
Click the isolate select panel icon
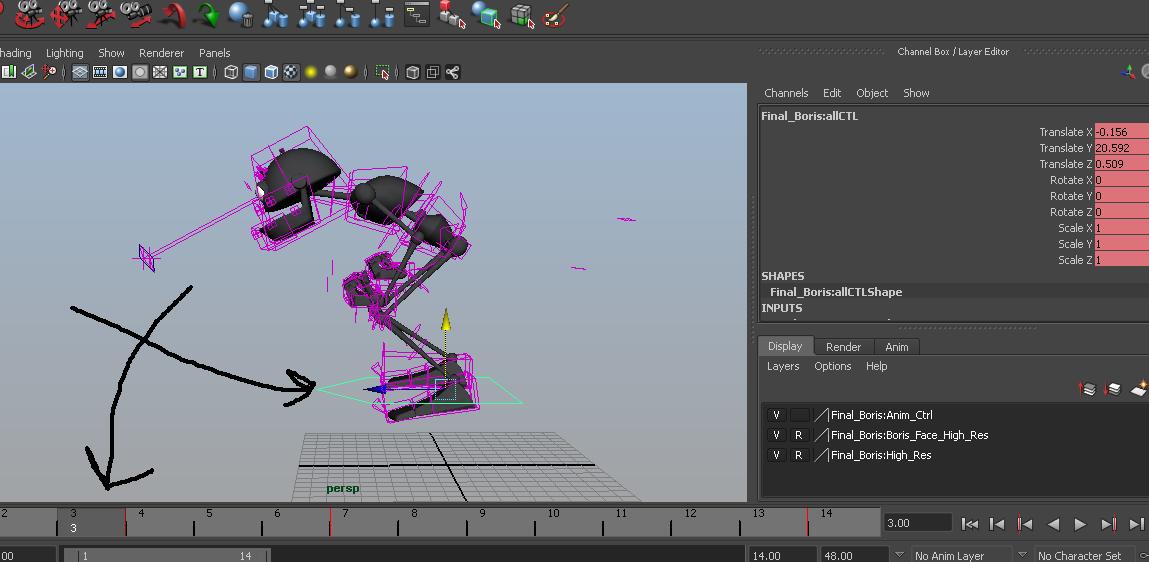click(383, 73)
